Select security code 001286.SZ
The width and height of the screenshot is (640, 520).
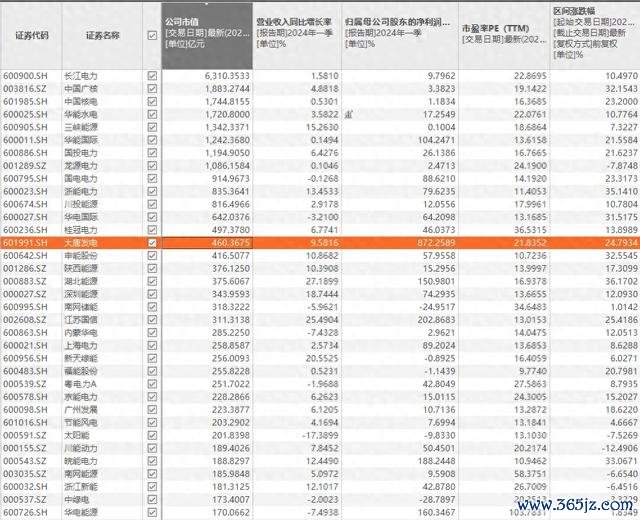click(25, 268)
